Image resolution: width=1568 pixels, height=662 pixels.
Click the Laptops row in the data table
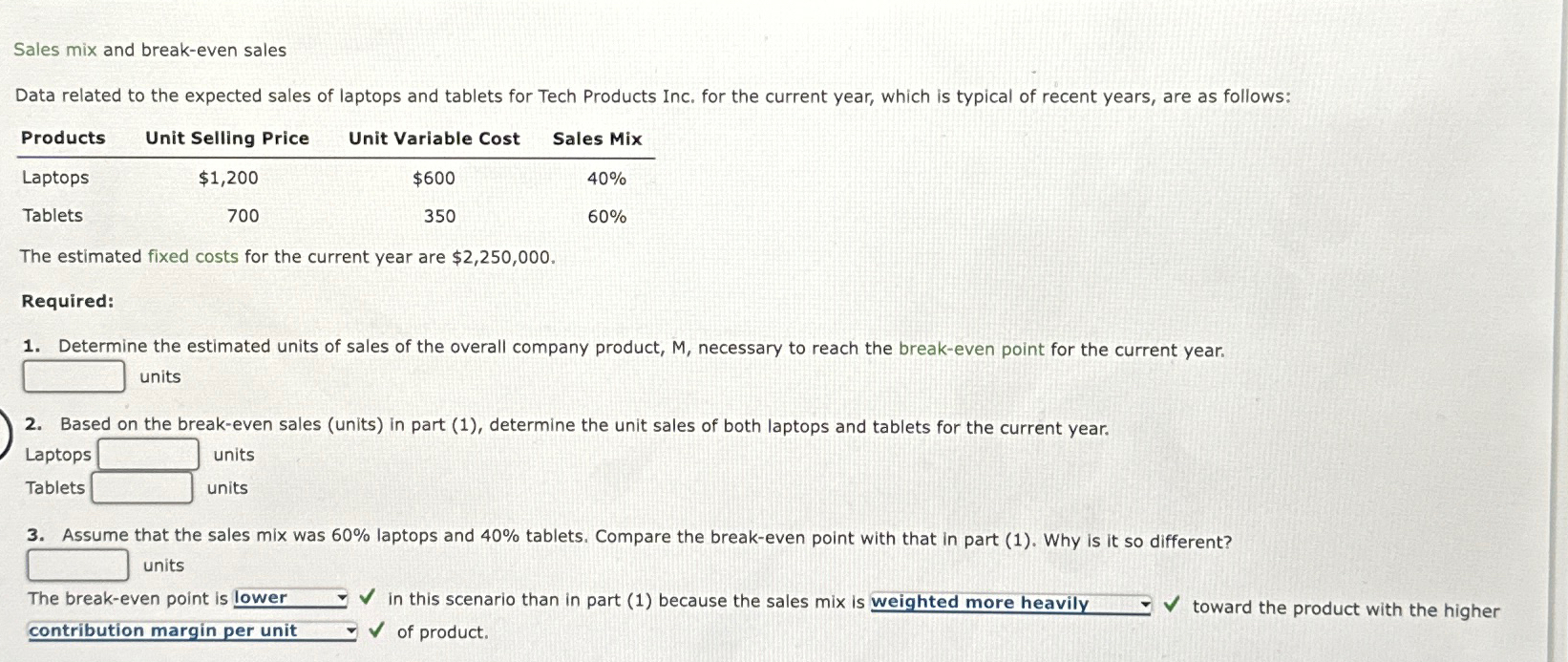point(54,177)
